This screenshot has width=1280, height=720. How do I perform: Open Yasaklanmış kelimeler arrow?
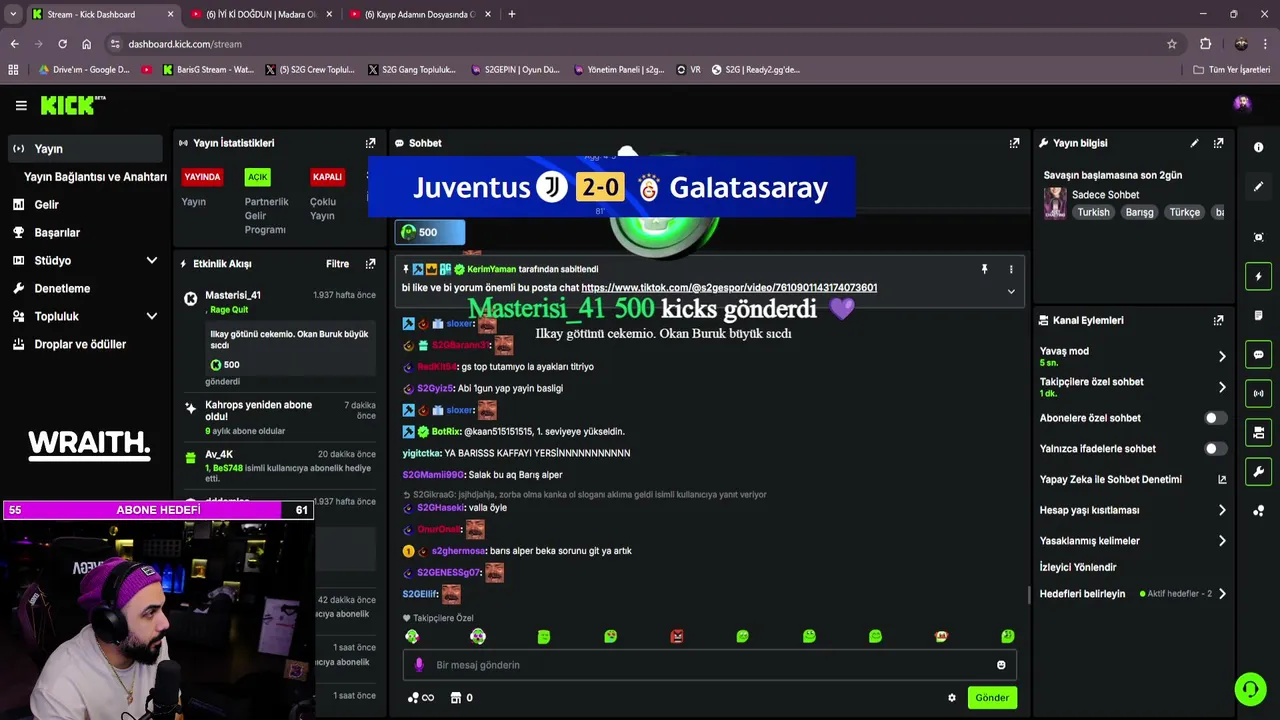(x=1222, y=541)
